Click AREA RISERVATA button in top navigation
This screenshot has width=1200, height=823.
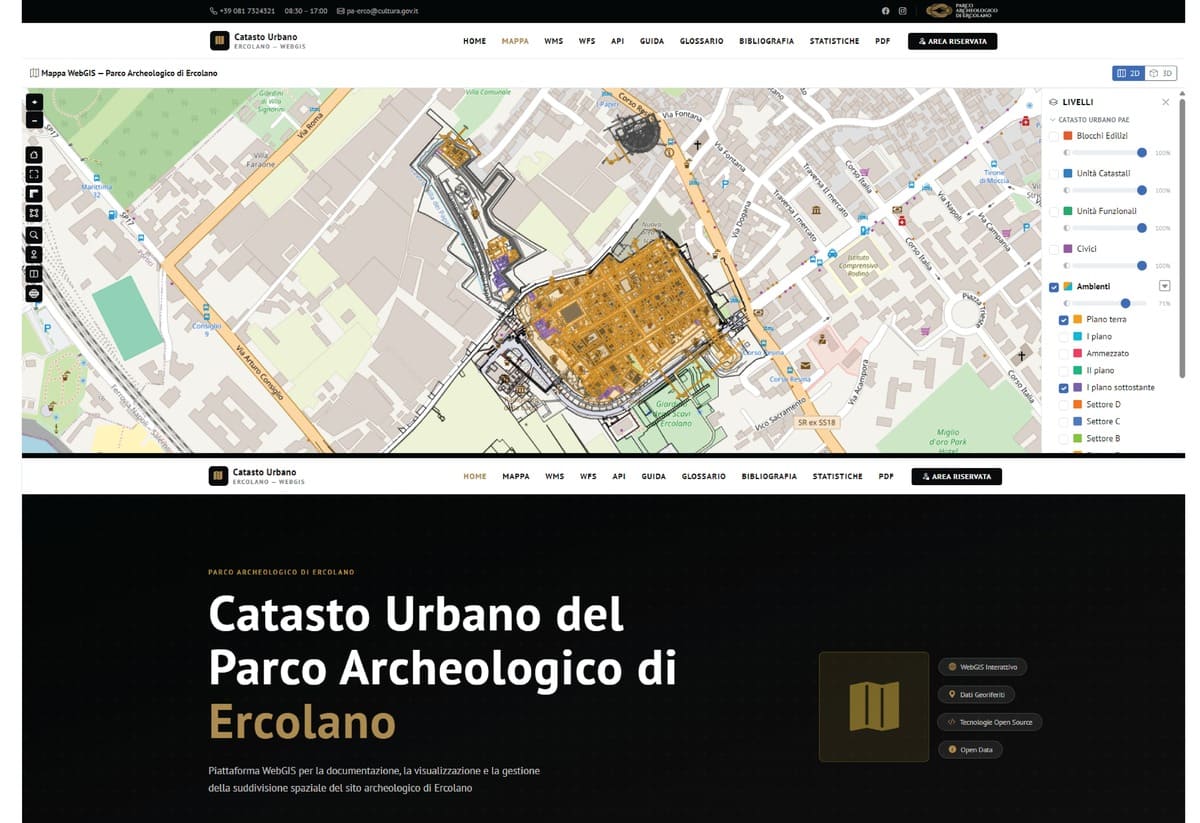click(952, 41)
